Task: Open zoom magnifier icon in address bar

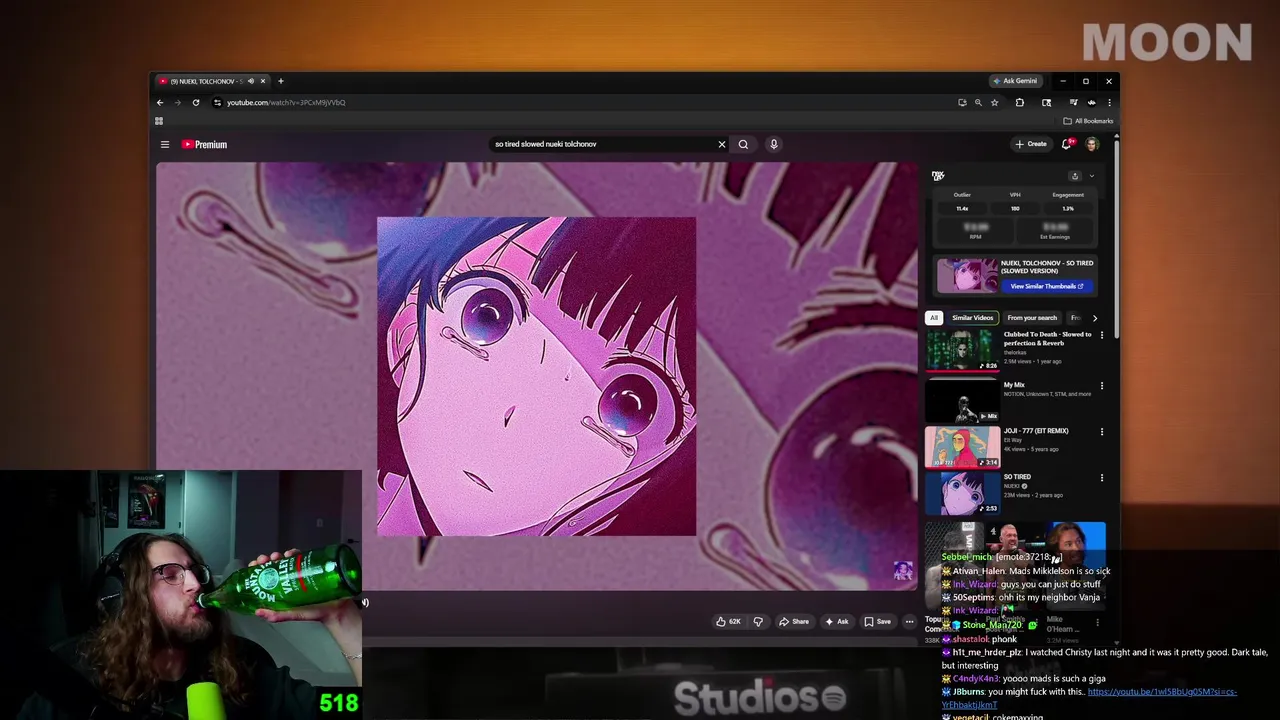Action: 978,102
